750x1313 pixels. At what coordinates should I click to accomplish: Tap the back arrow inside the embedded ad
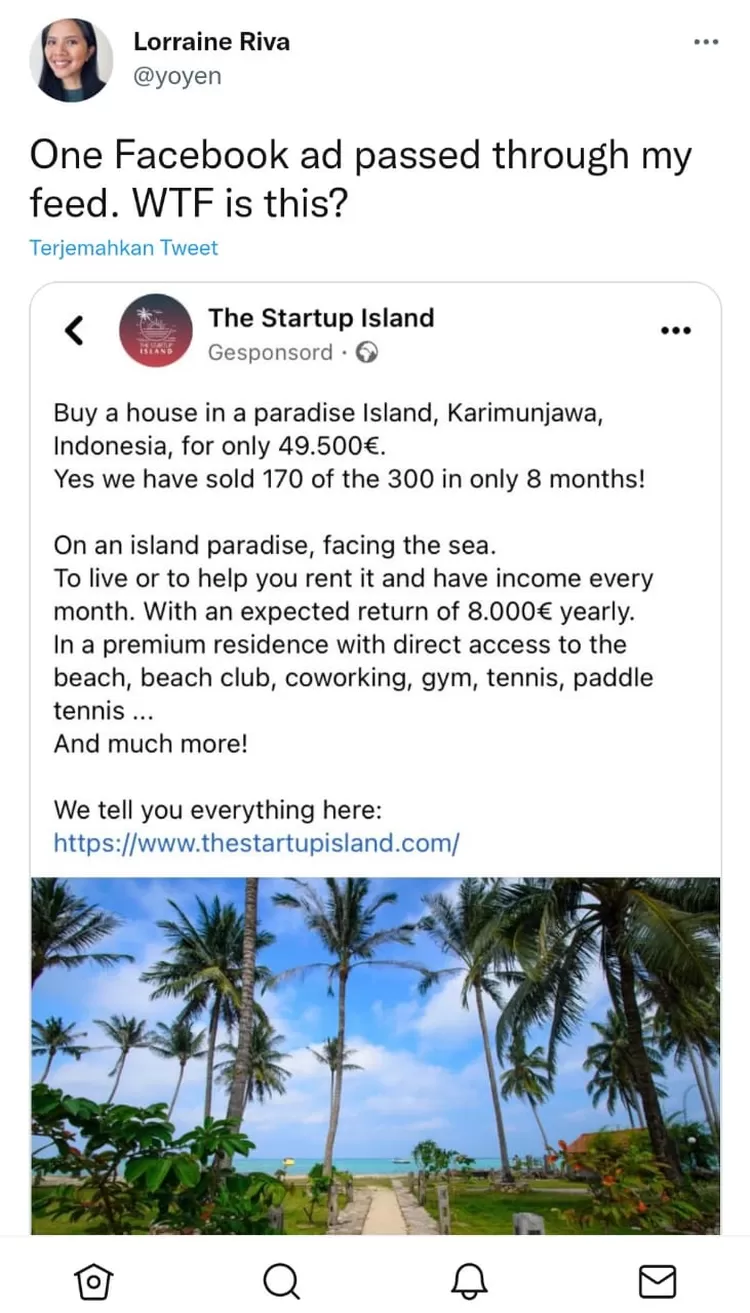pyautogui.click(x=73, y=330)
